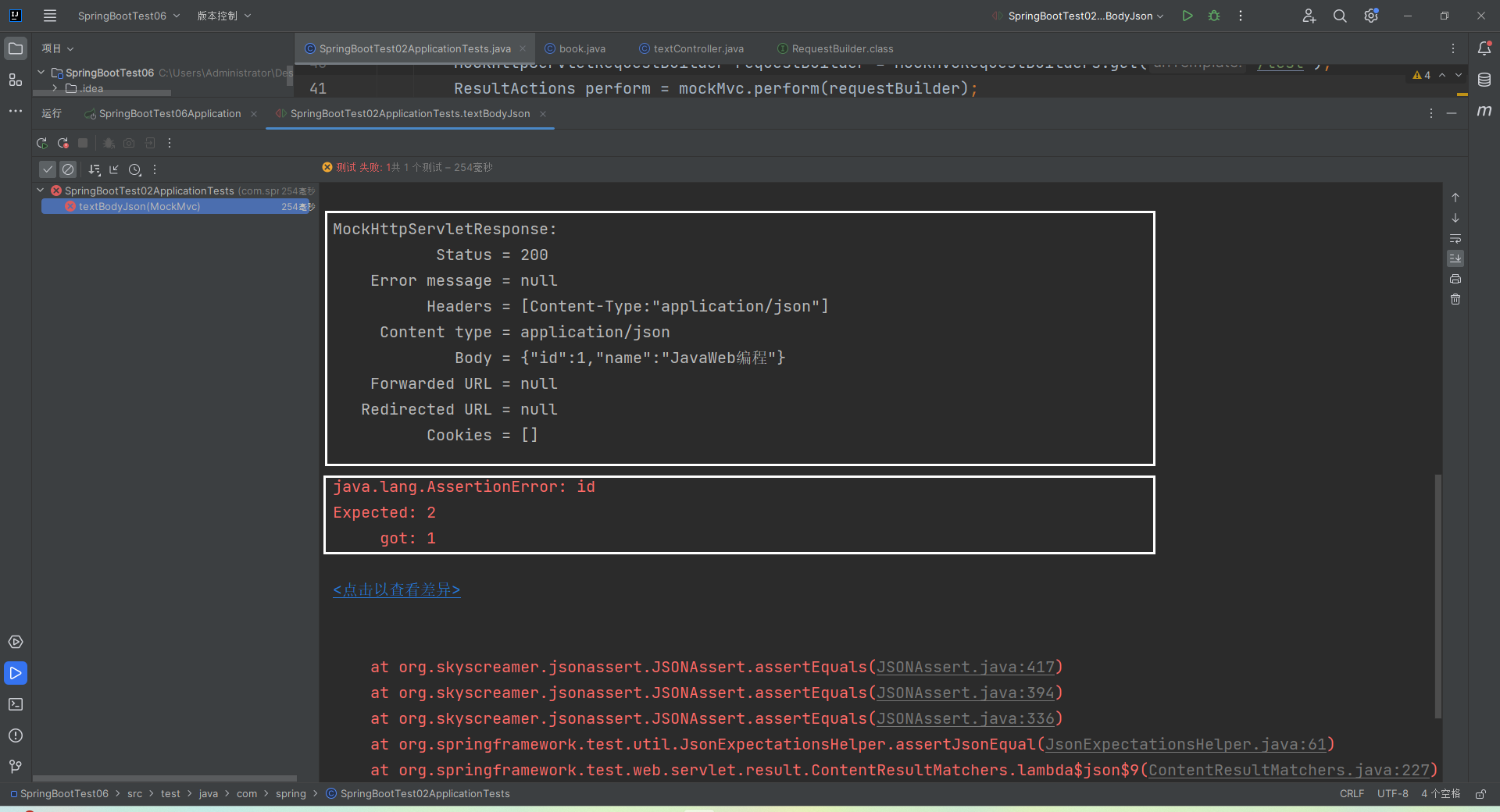This screenshot has width=1500, height=812.
Task: Open JSONAssert.java:417 stack trace link
Action: tap(966, 667)
